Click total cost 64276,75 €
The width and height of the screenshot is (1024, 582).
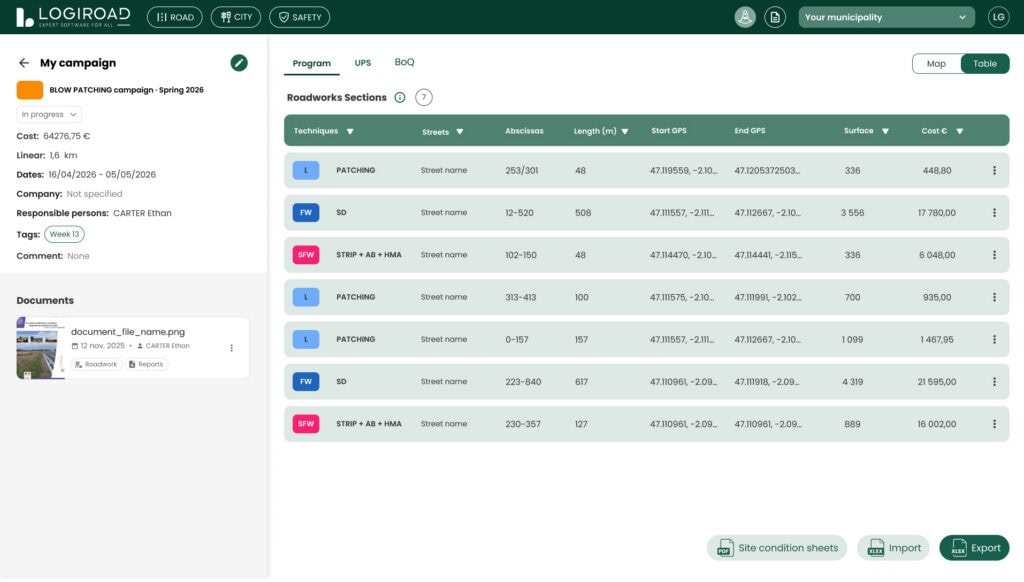(x=67, y=136)
